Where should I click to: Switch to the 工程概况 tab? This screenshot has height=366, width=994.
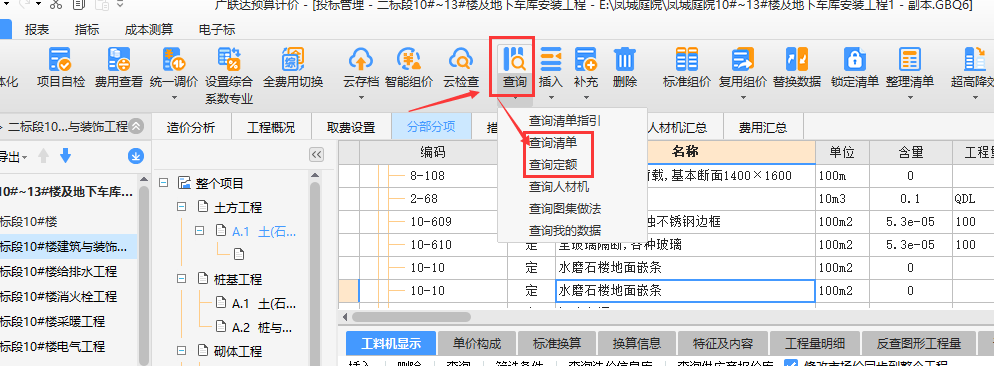271,127
